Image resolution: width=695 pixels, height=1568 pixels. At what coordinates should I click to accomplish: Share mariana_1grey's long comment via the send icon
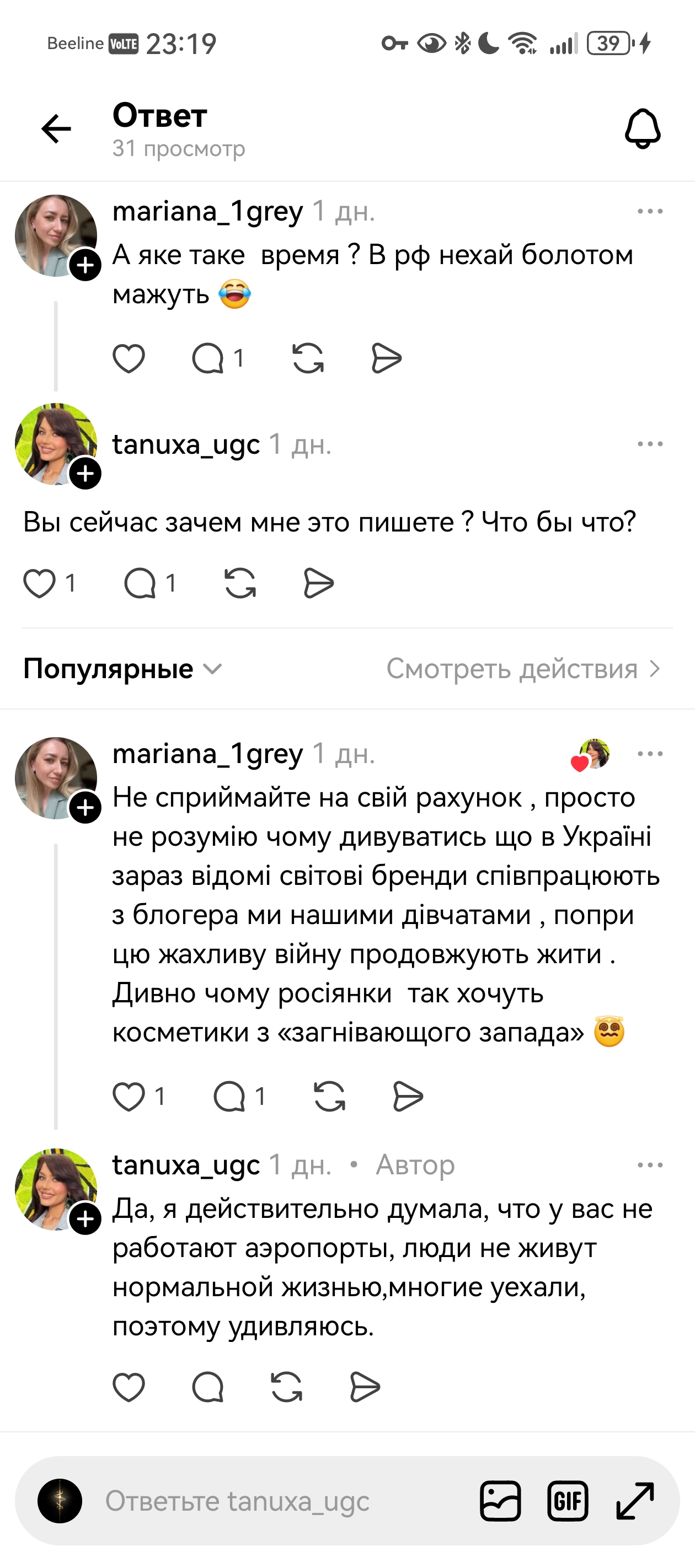[x=407, y=1097]
